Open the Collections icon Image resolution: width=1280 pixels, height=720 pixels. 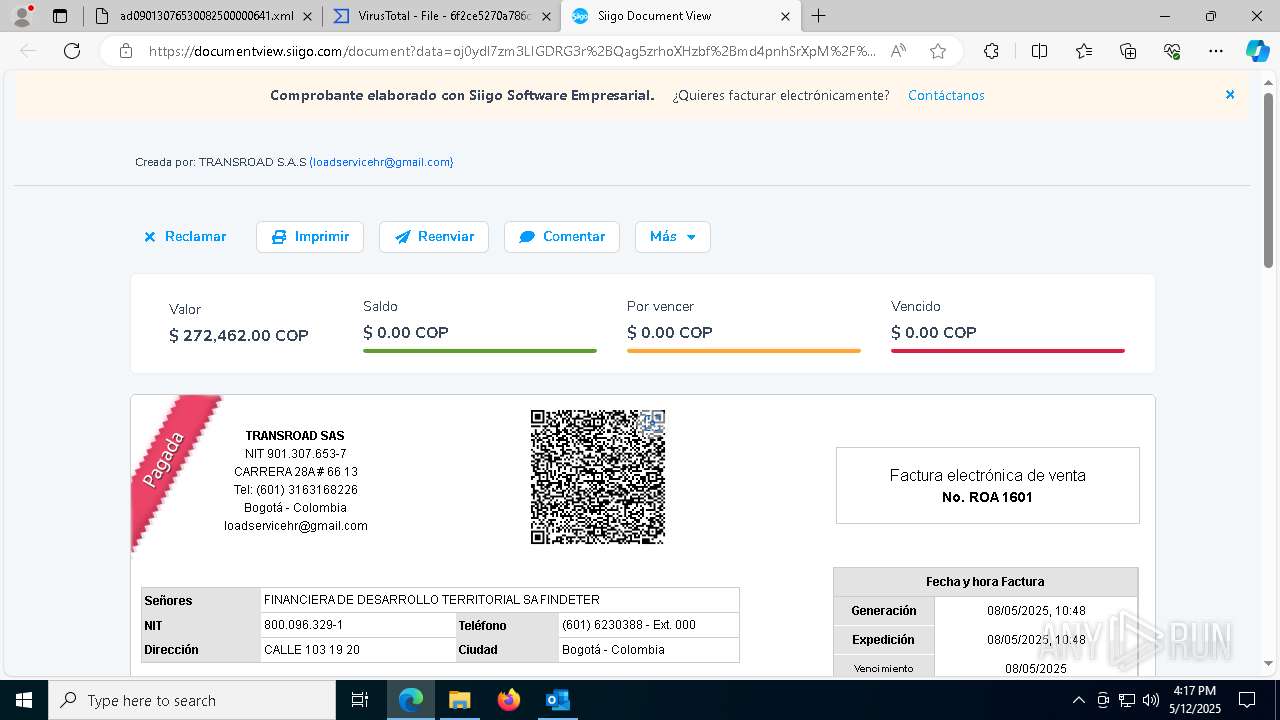1128,51
